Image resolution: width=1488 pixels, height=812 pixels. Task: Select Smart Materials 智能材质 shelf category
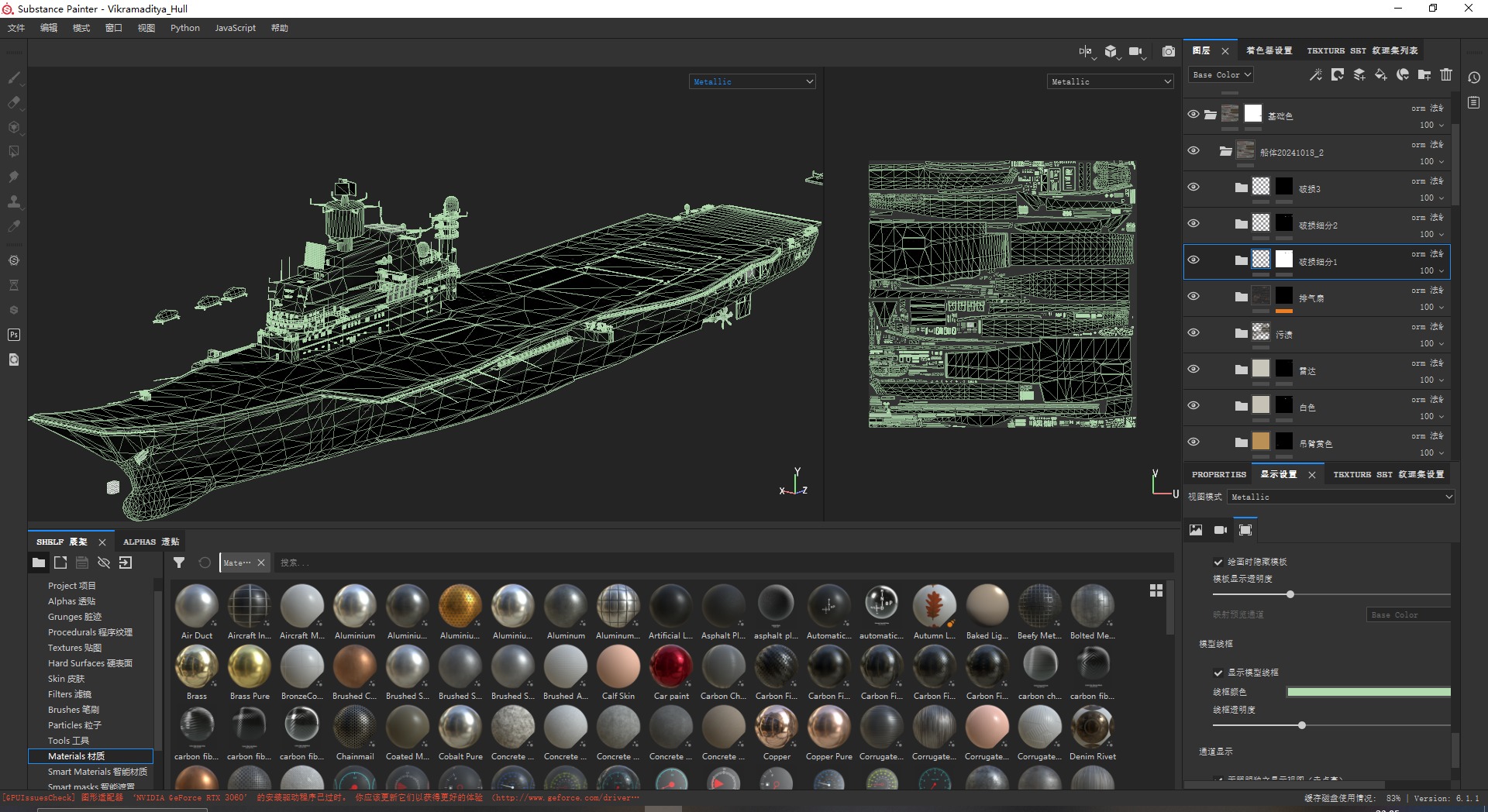(98, 772)
